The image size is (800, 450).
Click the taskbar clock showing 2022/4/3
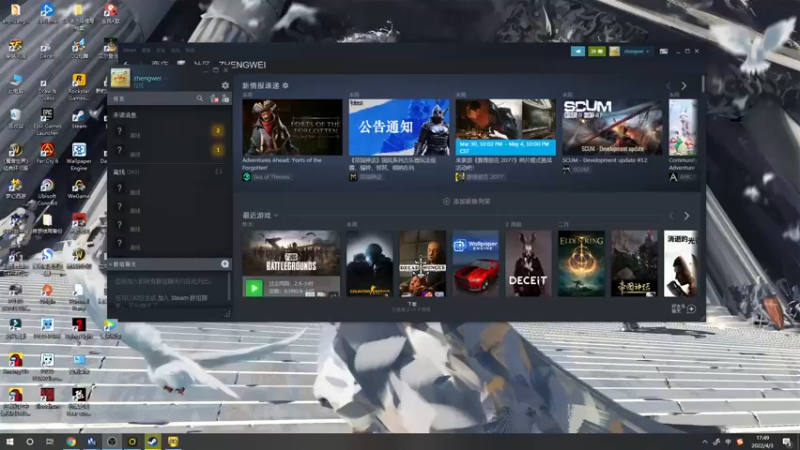762,442
